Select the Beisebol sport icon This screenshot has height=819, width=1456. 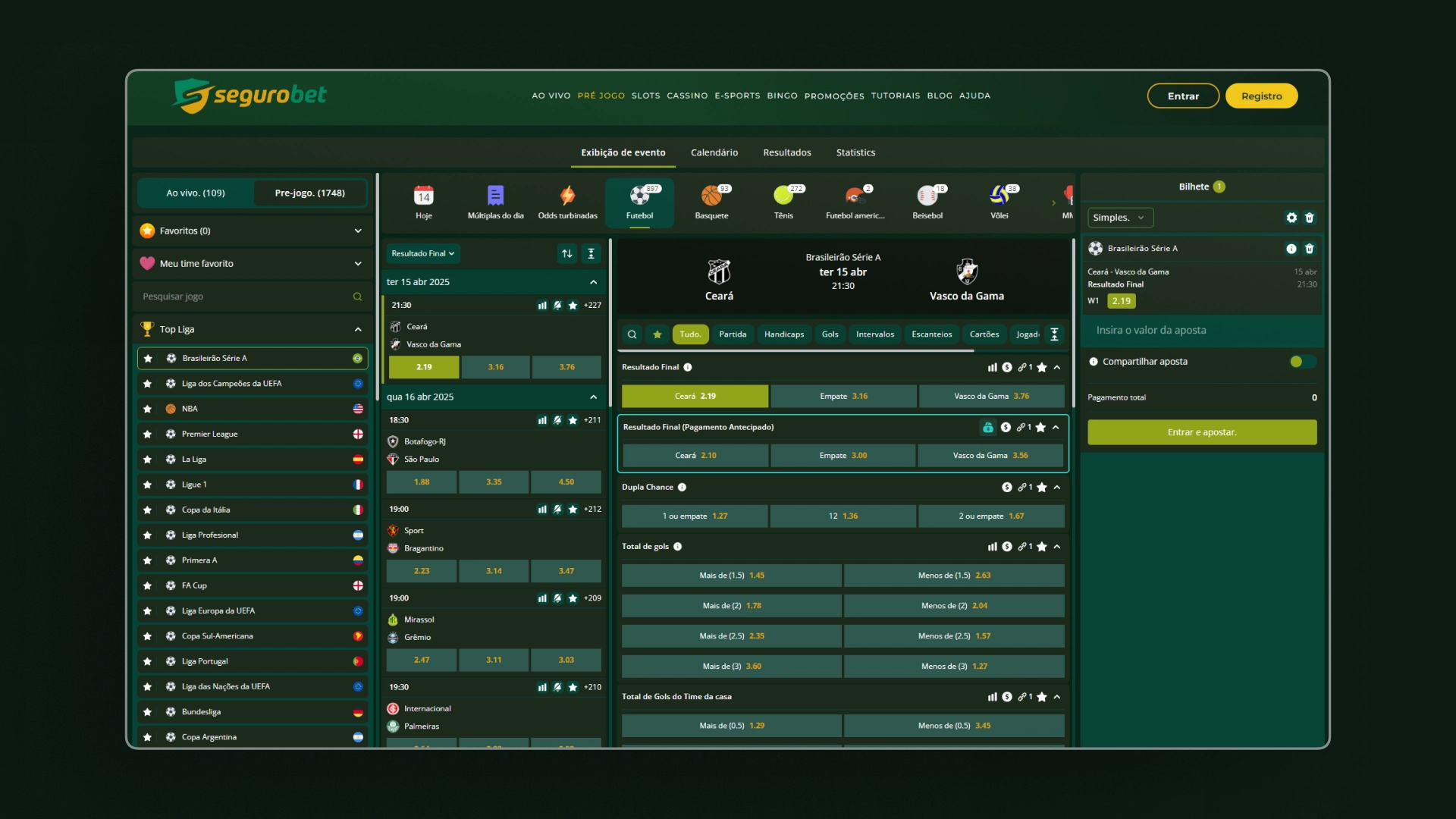[927, 196]
